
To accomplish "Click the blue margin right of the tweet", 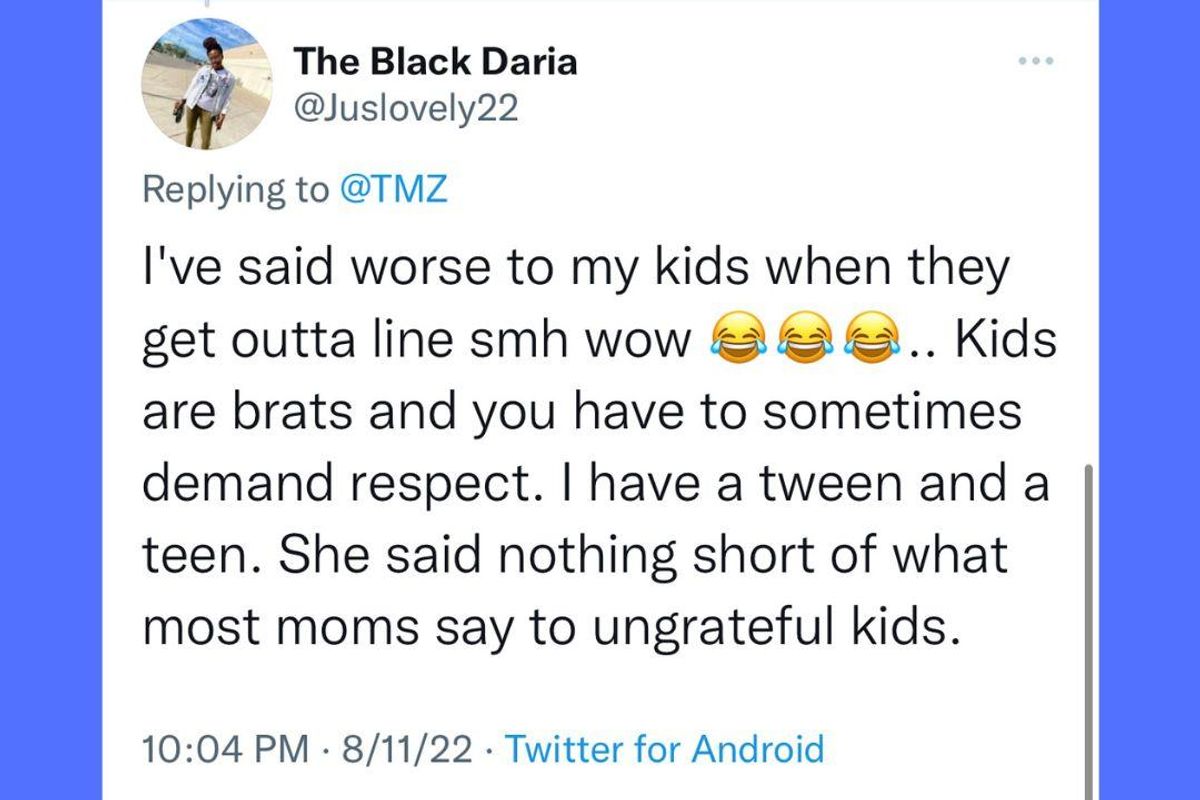I will [x=1148, y=400].
